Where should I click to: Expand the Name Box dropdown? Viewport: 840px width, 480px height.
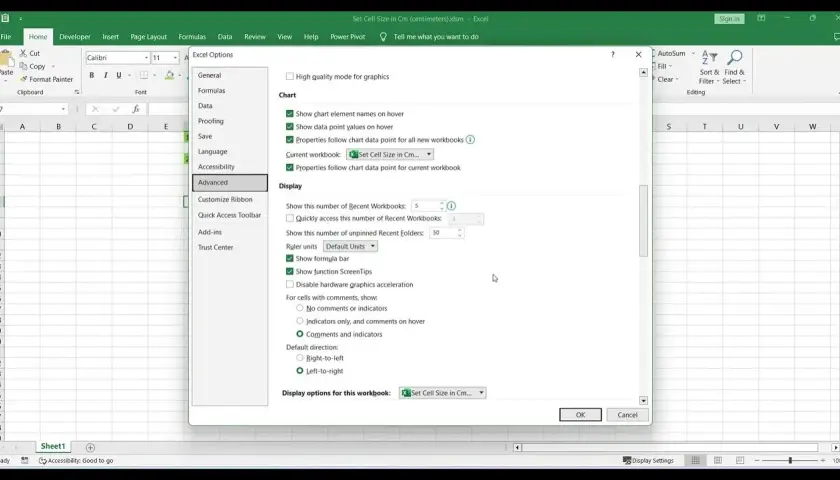pos(63,109)
